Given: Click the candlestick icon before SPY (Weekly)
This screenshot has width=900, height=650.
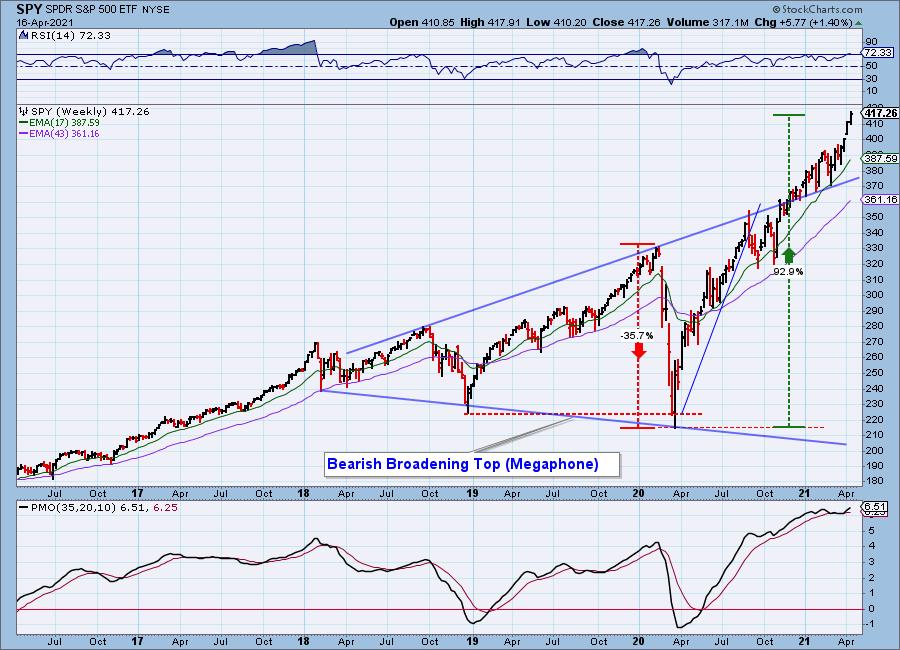Looking at the screenshot, I should [24, 111].
